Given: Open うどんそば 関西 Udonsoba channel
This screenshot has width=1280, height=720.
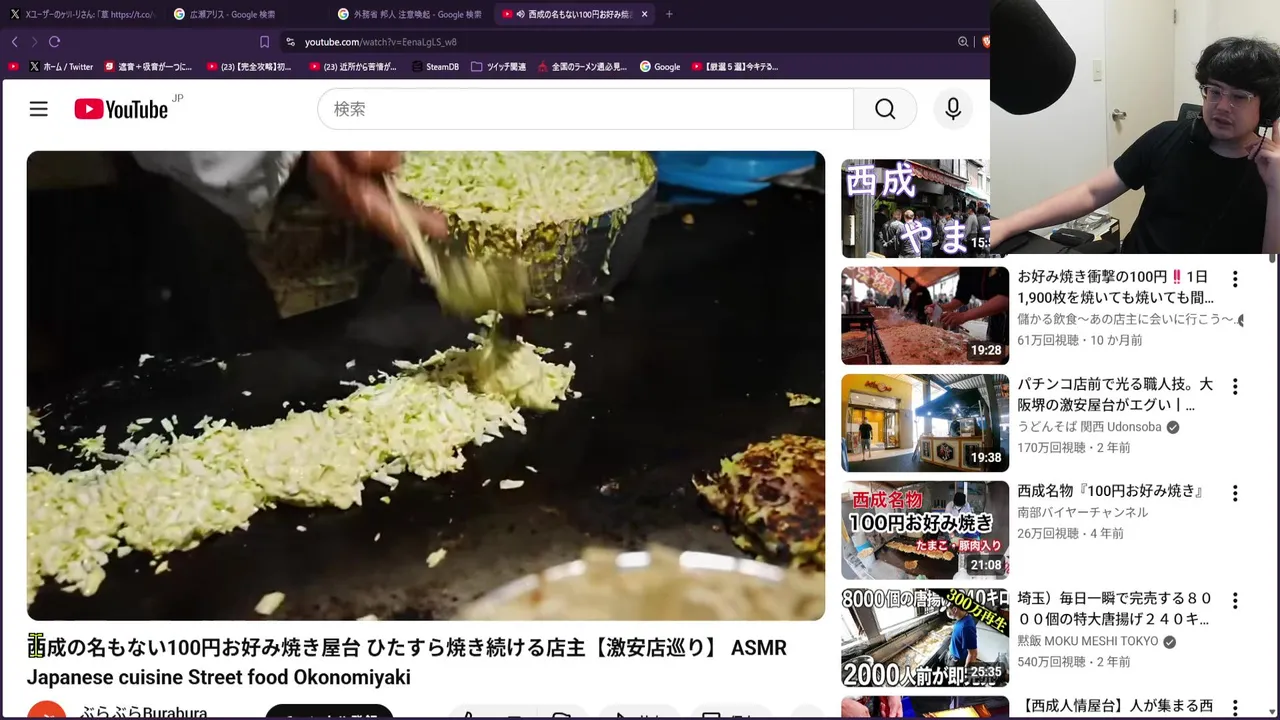Looking at the screenshot, I should (x=1090, y=427).
